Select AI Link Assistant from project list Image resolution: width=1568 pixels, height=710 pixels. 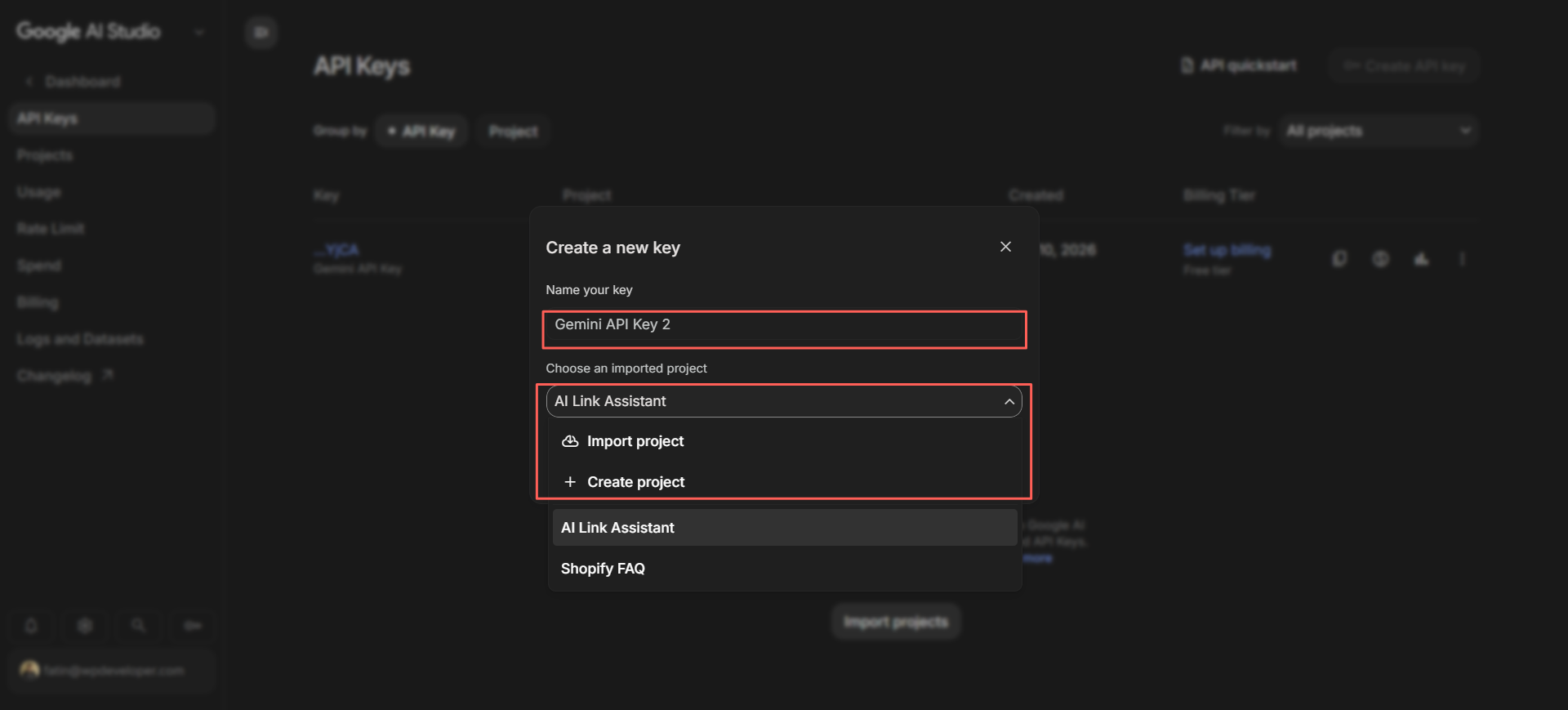pyautogui.click(x=784, y=528)
